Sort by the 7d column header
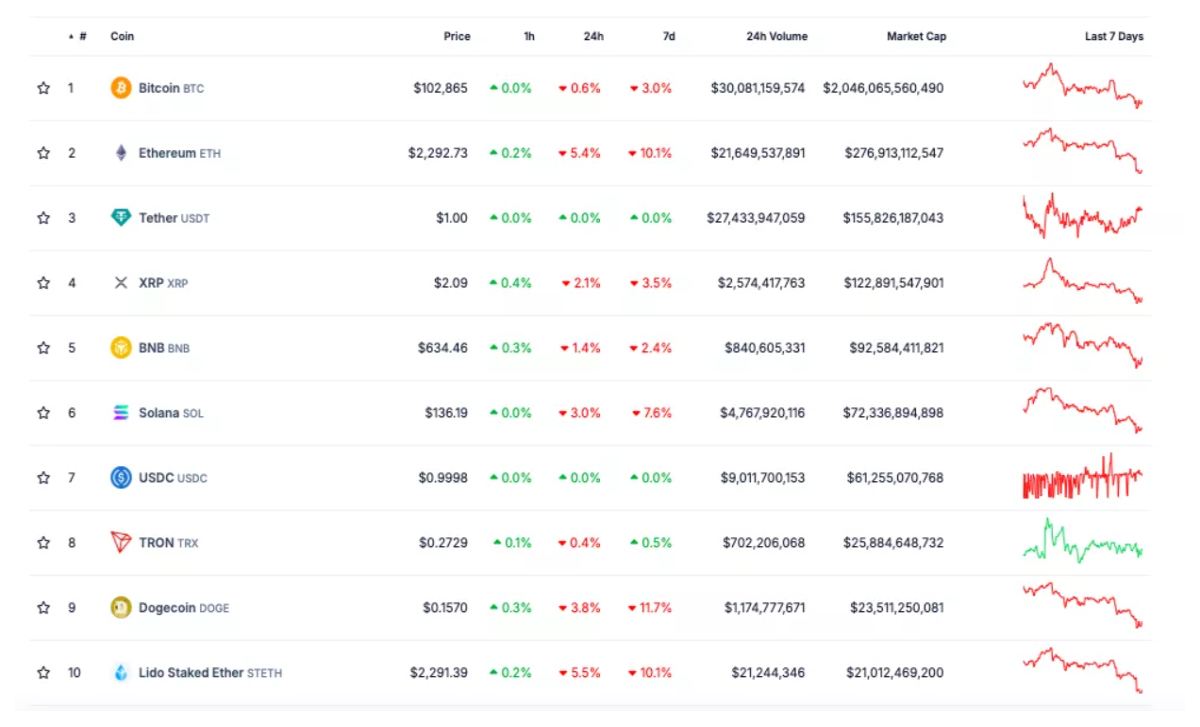This screenshot has height=727, width=1200. coord(669,36)
